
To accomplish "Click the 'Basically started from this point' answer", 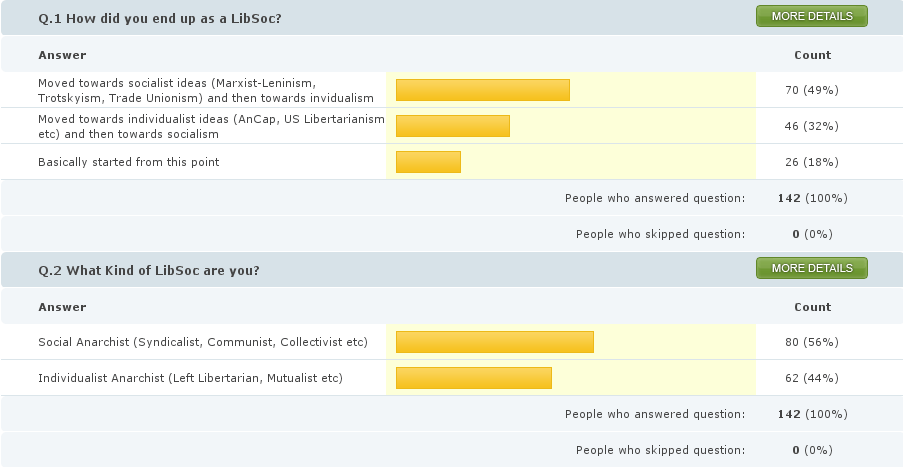I will point(128,162).
